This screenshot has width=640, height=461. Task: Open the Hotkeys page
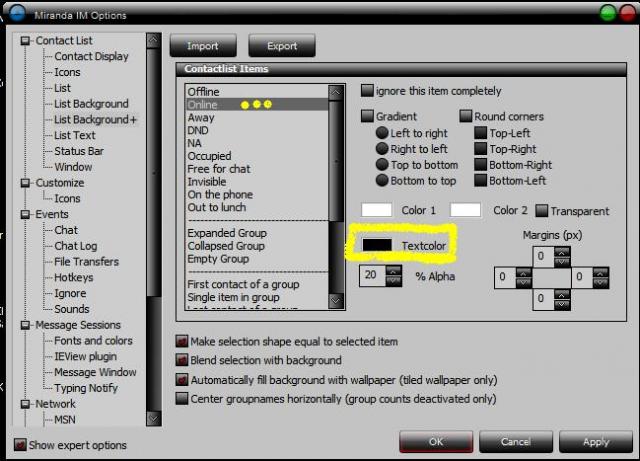coord(73,278)
